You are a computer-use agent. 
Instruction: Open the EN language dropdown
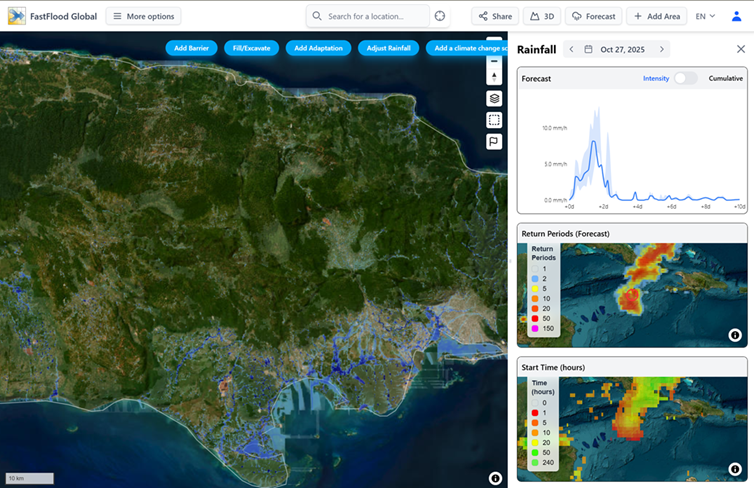click(705, 16)
